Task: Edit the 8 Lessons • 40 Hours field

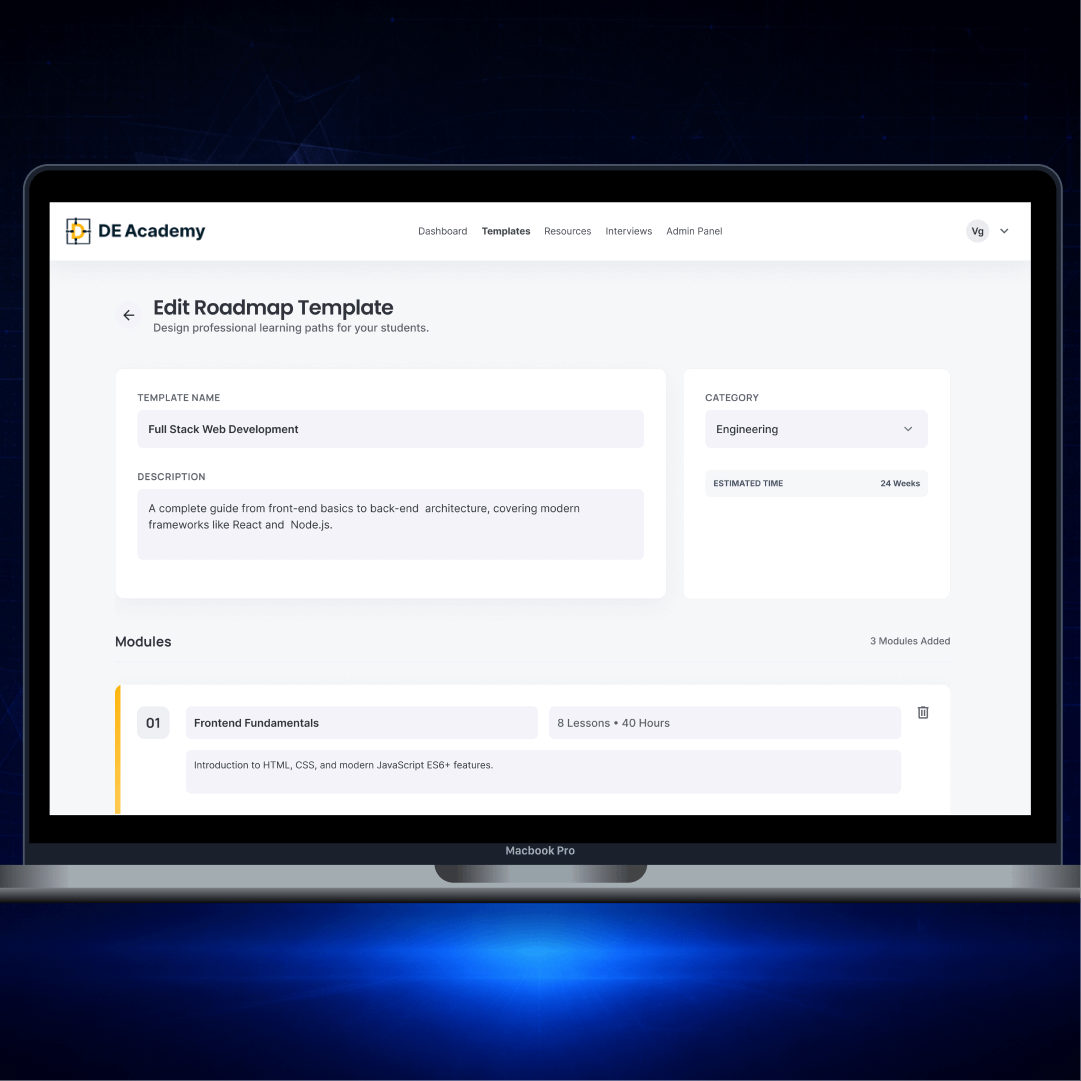Action: 725,723
